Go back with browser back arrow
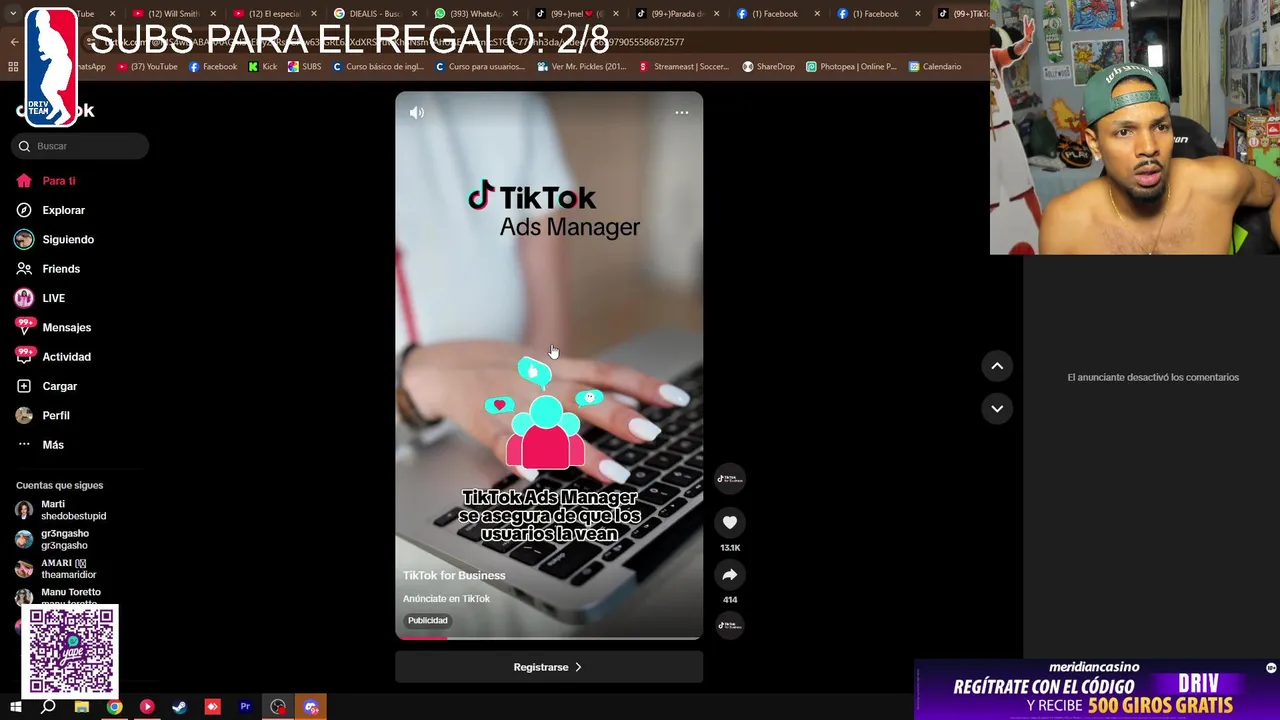Image resolution: width=1280 pixels, height=720 pixels. pyautogui.click(x=14, y=42)
